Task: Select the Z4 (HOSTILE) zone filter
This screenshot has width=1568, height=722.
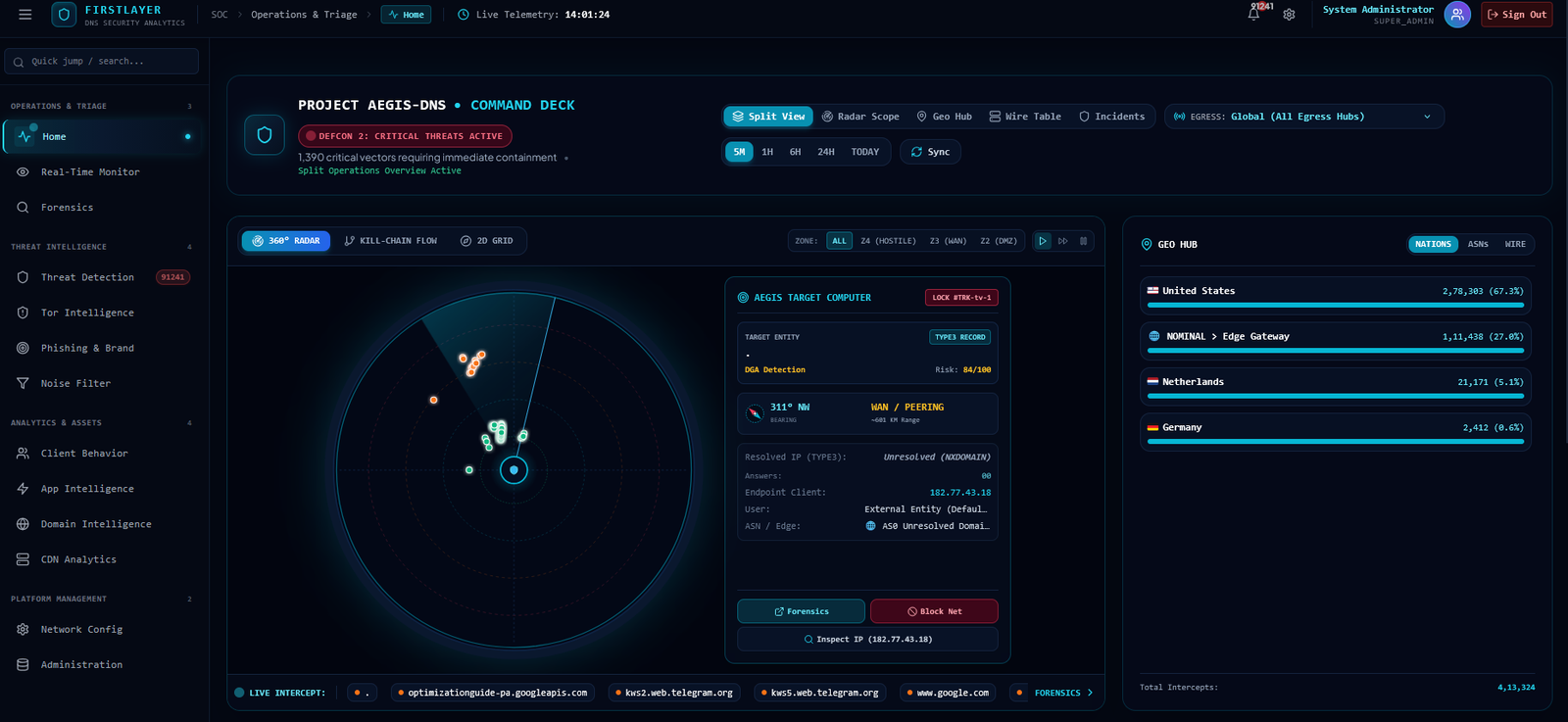Action: point(888,241)
